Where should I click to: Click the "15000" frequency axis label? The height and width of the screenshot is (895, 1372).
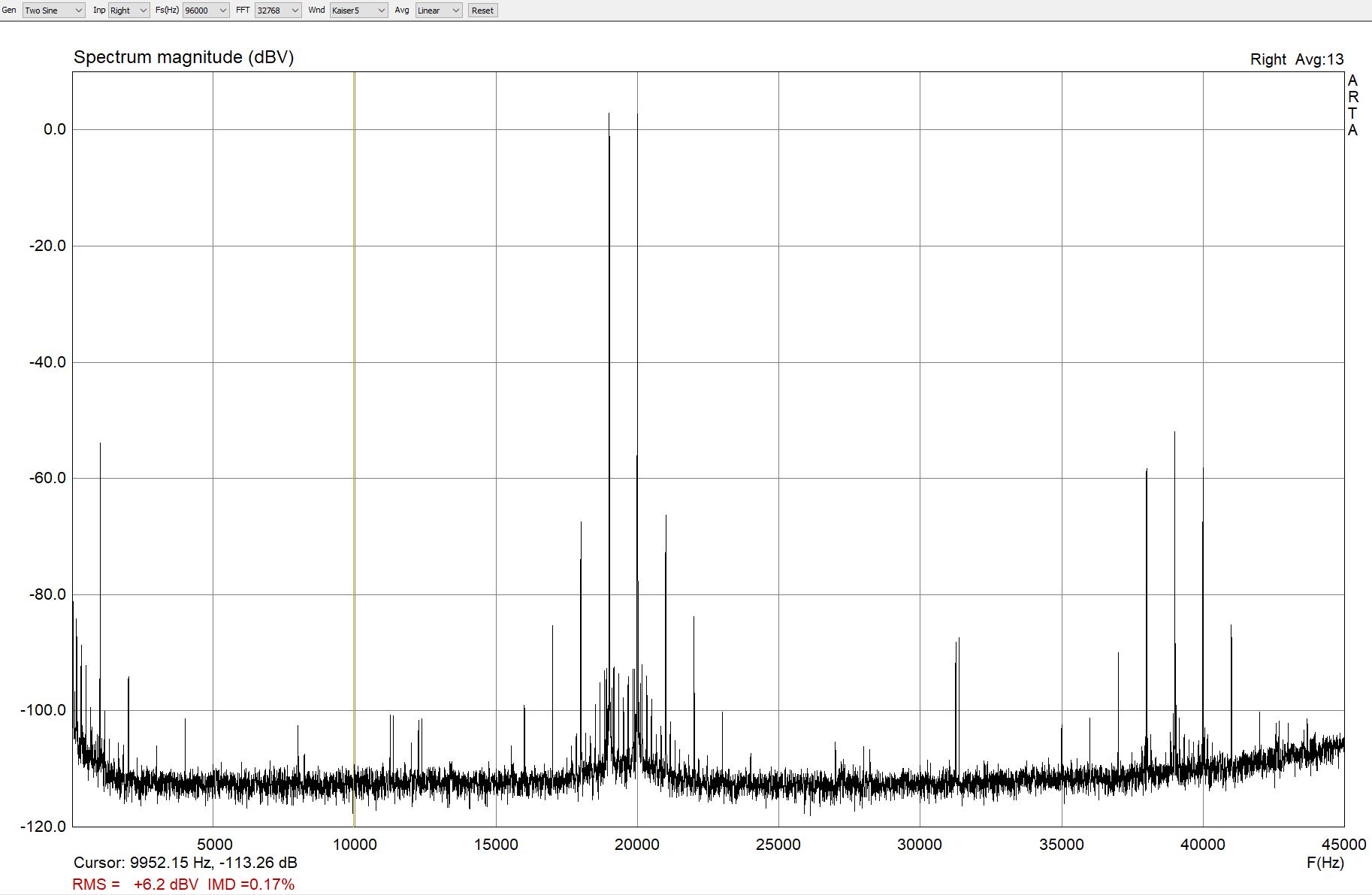point(496,845)
